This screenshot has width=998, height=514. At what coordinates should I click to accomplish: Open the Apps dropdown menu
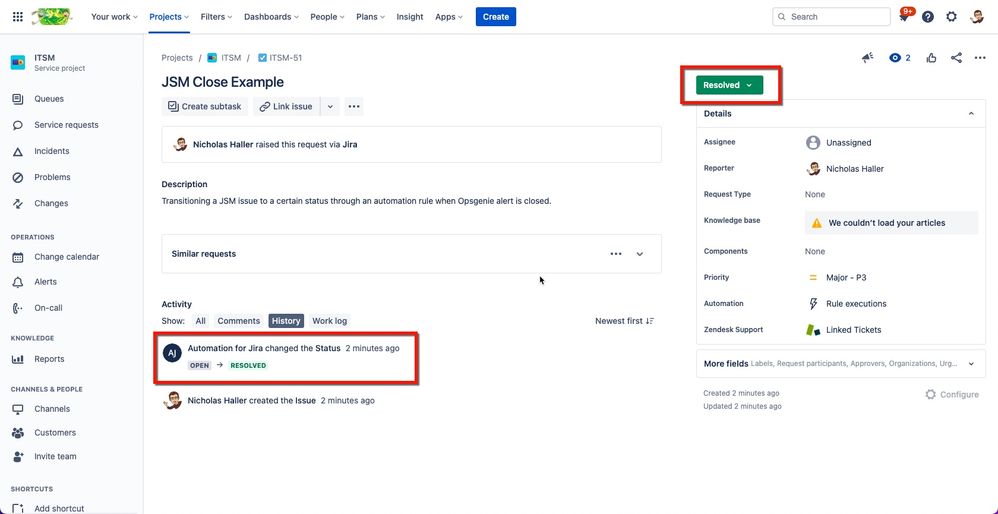[x=449, y=17]
